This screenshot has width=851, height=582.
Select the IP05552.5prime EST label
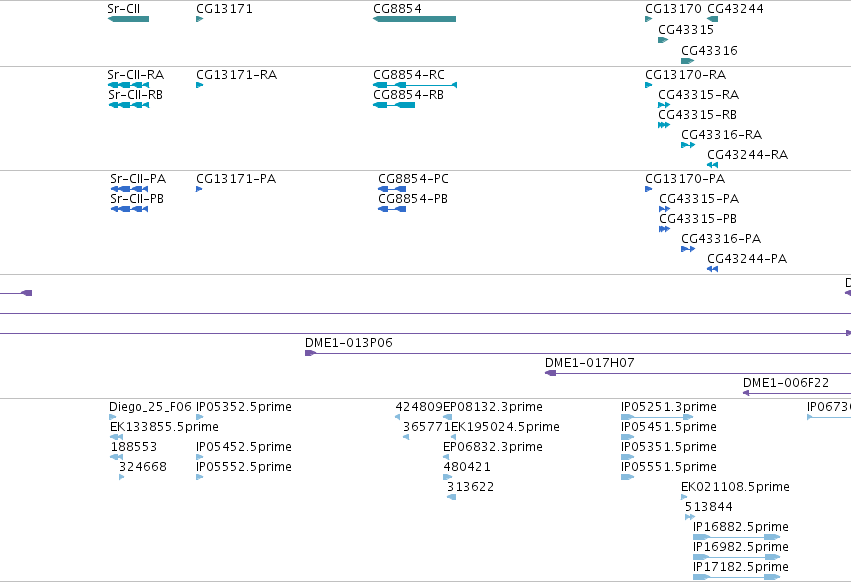(x=244, y=467)
